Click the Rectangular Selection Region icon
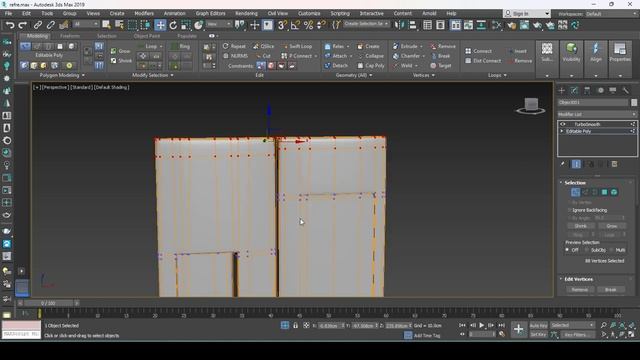The image size is (640, 360). point(132,25)
